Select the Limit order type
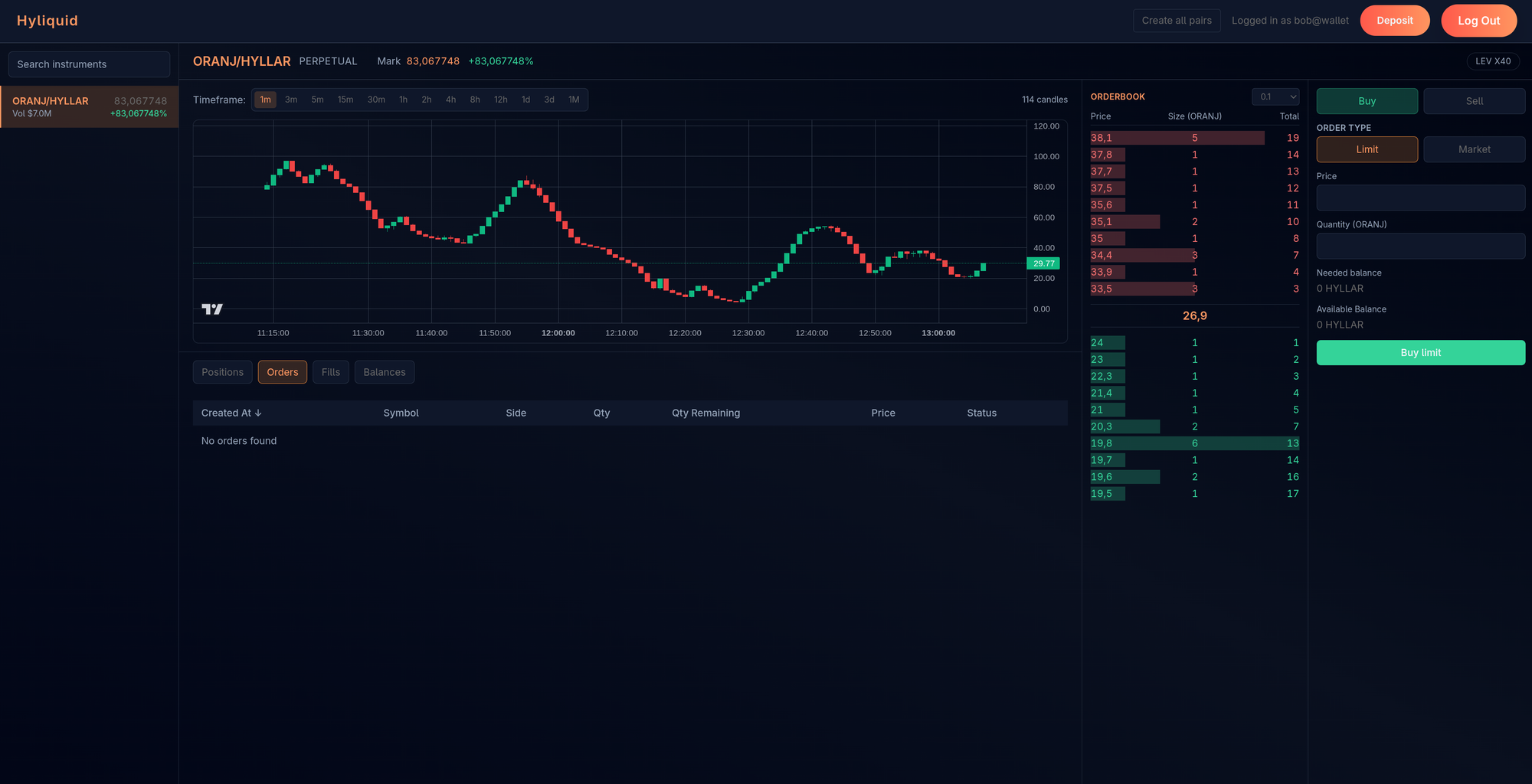This screenshot has width=1532, height=784. [x=1367, y=149]
